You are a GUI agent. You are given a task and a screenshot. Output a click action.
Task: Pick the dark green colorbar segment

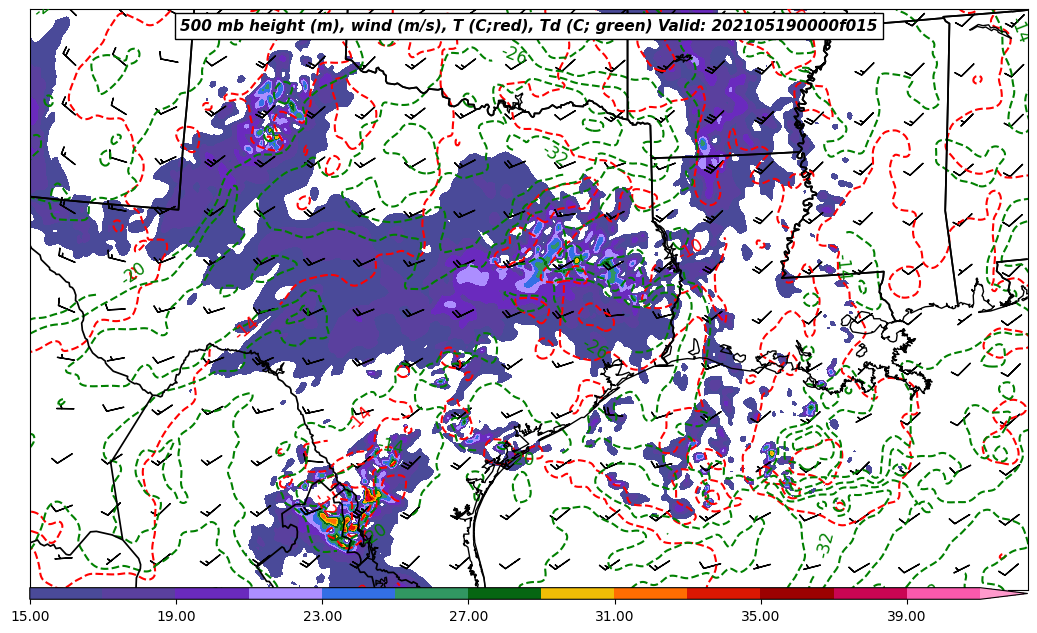504,593
